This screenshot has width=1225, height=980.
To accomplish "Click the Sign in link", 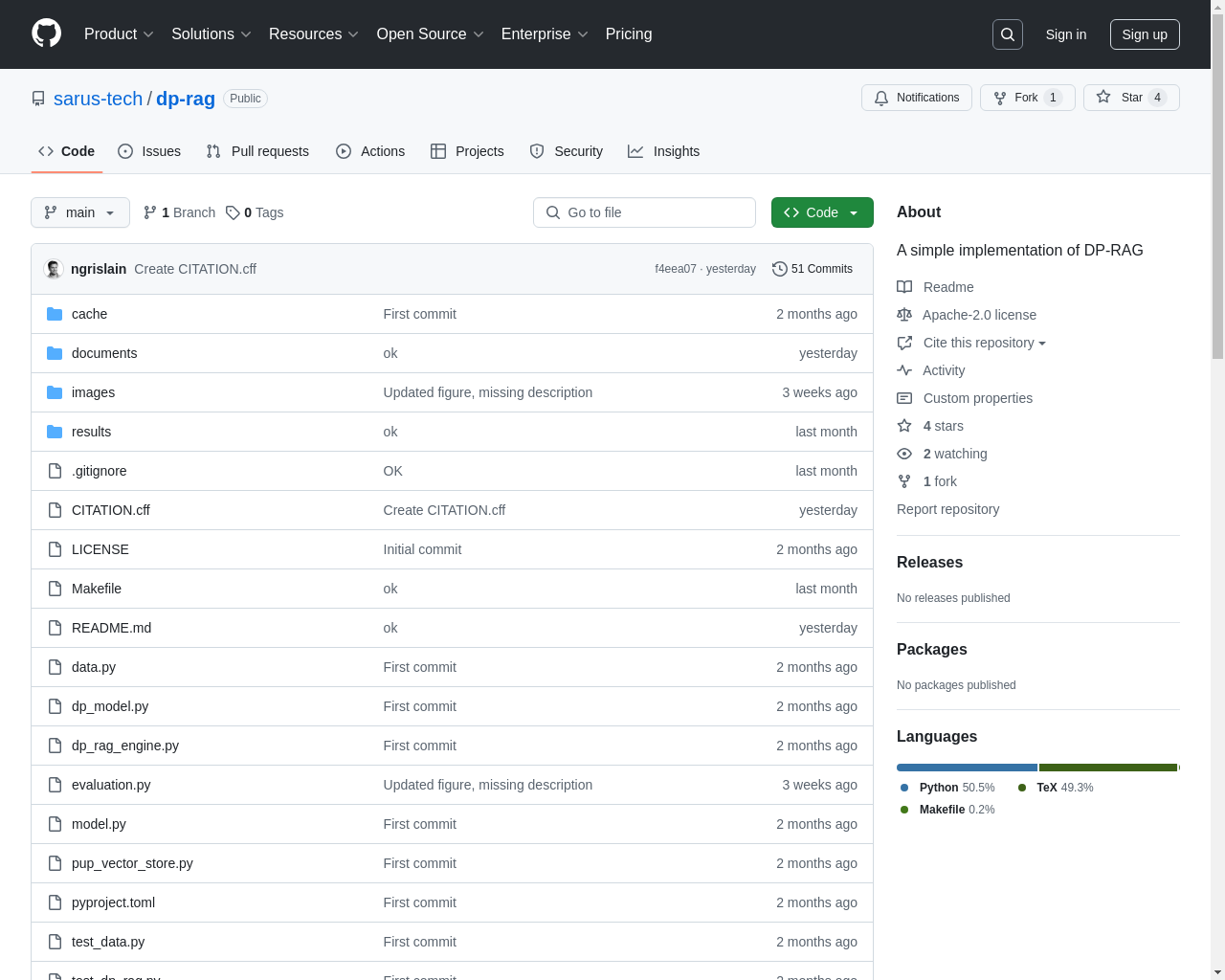I will (1066, 34).
